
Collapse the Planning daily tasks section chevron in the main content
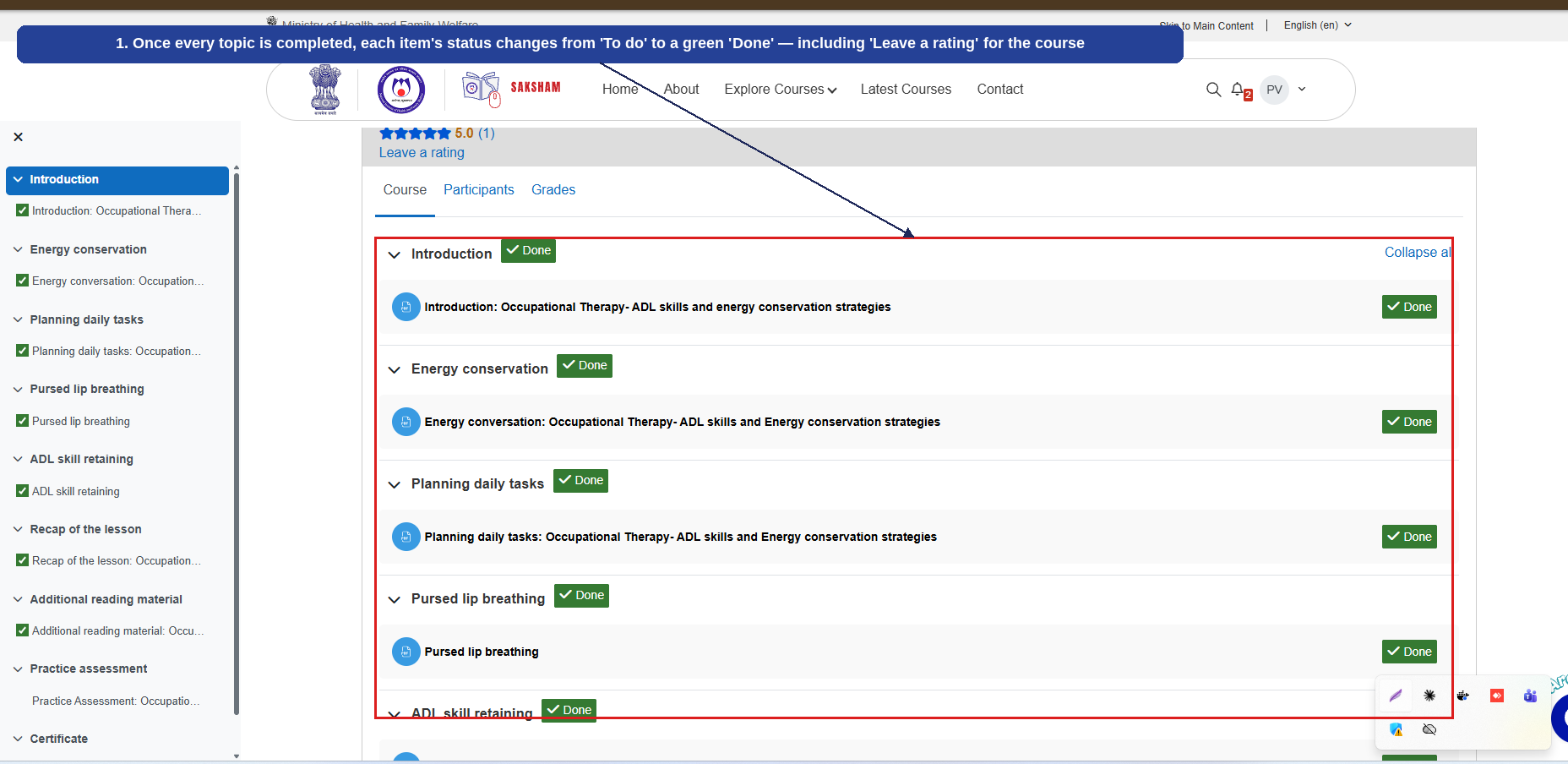[394, 484]
